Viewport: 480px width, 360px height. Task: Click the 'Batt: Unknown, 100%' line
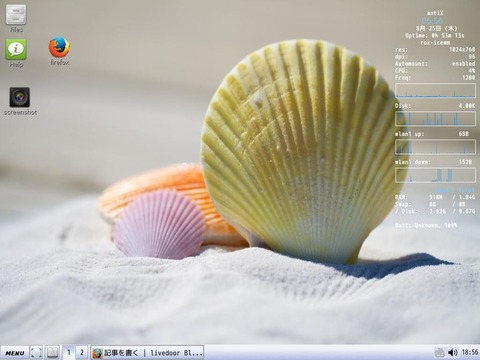[426, 226]
